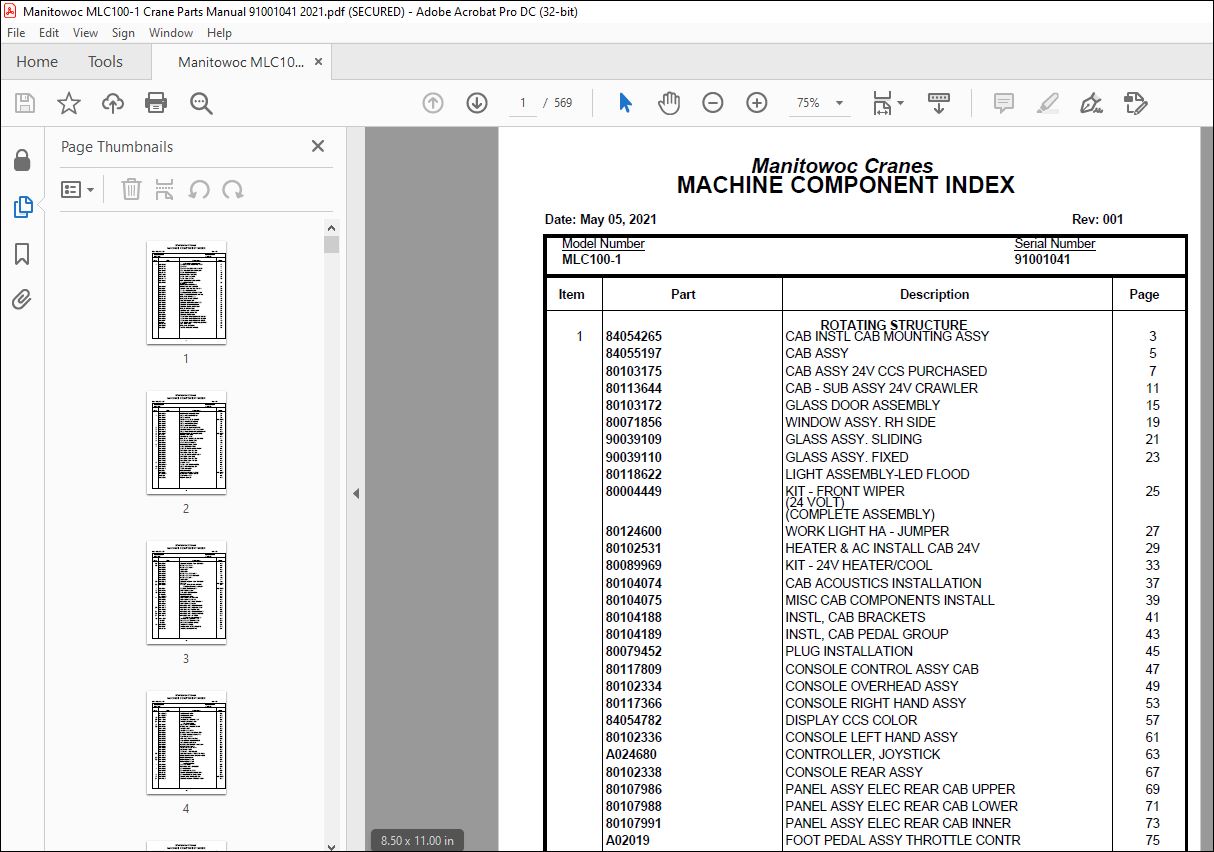Add a comment sticky note

click(1003, 103)
